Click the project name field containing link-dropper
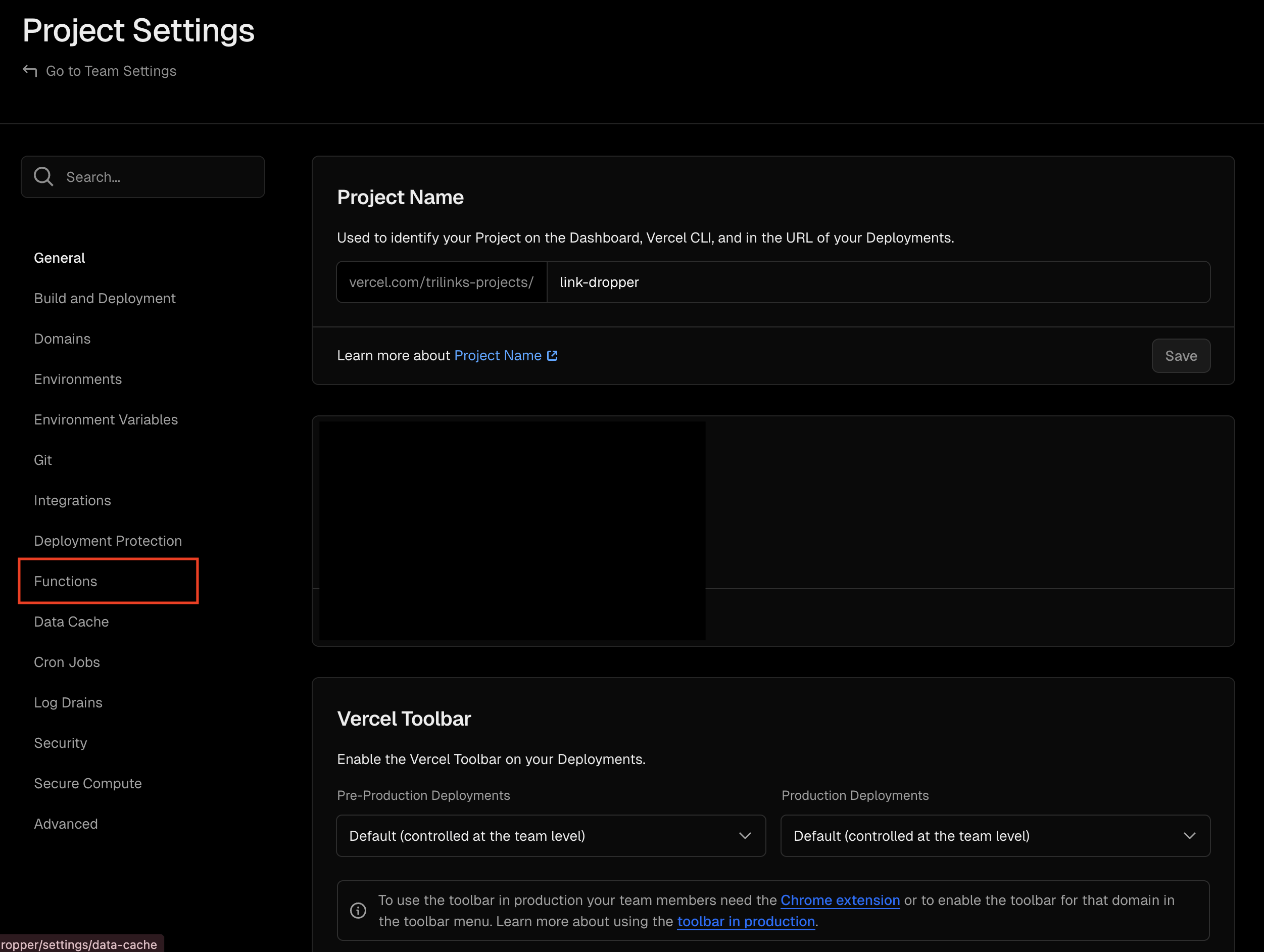The height and width of the screenshot is (952, 1264). [x=877, y=282]
